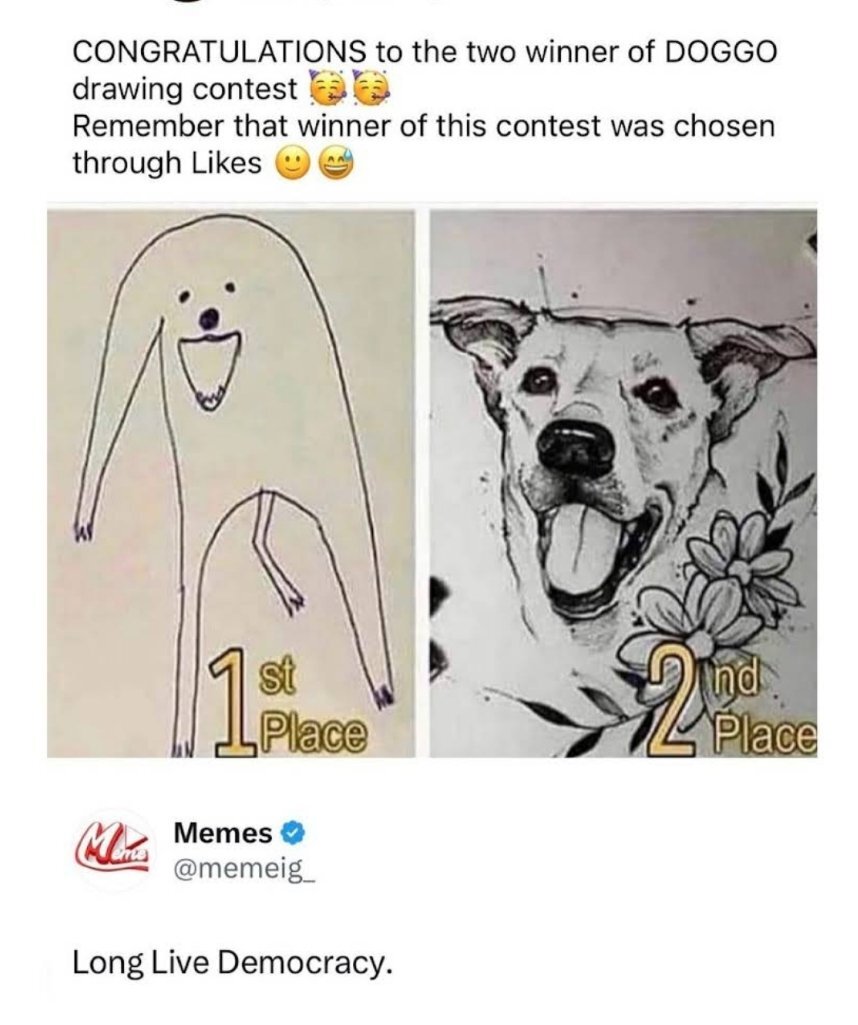Click the slightly smiling emoji after Likes
The image size is (858, 1025).
(x=293, y=166)
